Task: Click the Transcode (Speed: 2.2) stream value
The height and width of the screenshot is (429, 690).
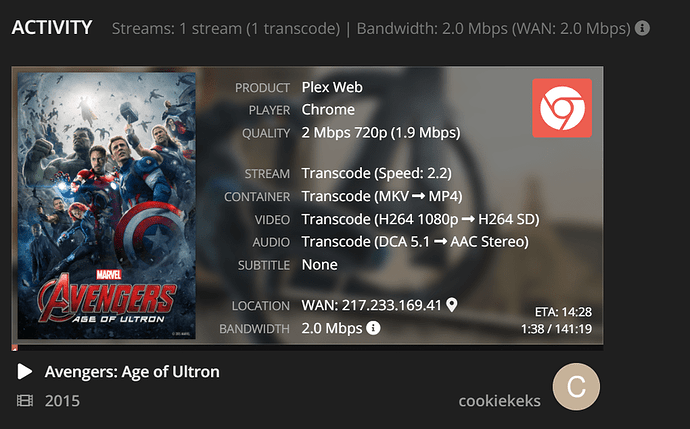Action: point(375,174)
